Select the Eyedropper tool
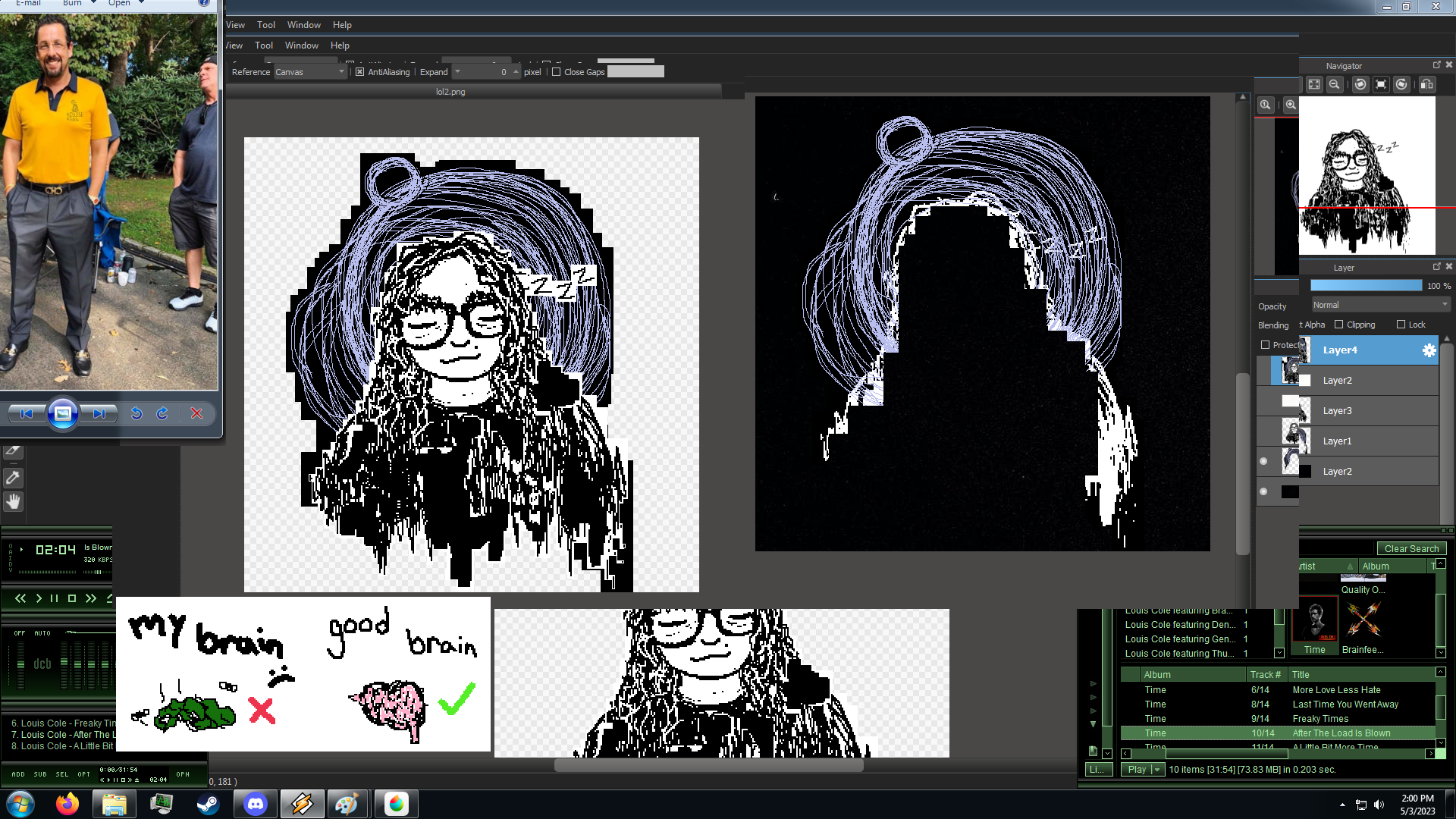The height and width of the screenshot is (819, 1456). [13, 478]
